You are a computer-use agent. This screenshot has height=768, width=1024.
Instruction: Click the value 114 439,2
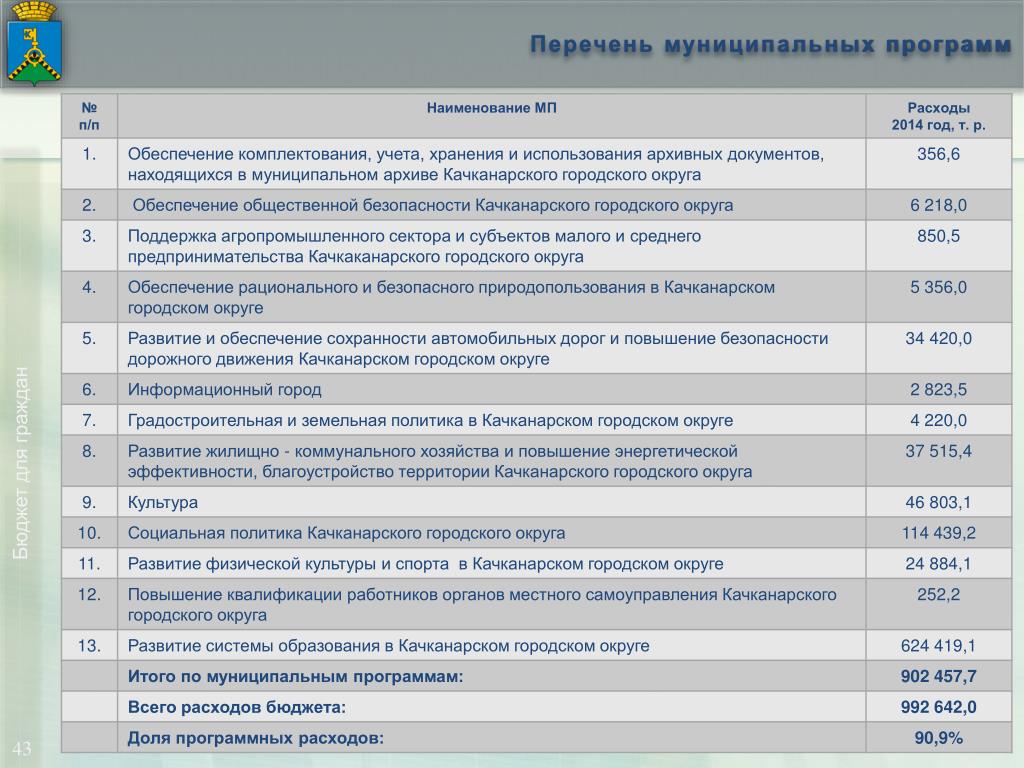[938, 533]
